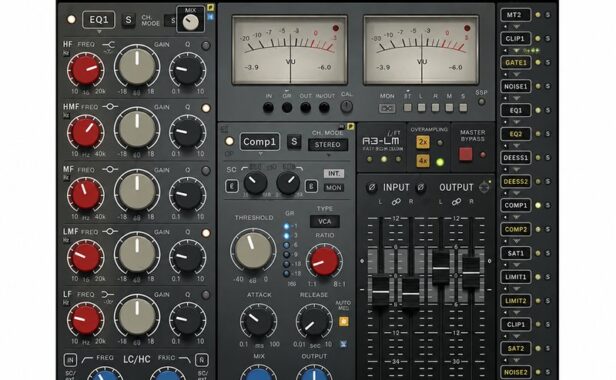Click the left sidechain listen icon in Comp1
The image size is (616, 380).
232,186
